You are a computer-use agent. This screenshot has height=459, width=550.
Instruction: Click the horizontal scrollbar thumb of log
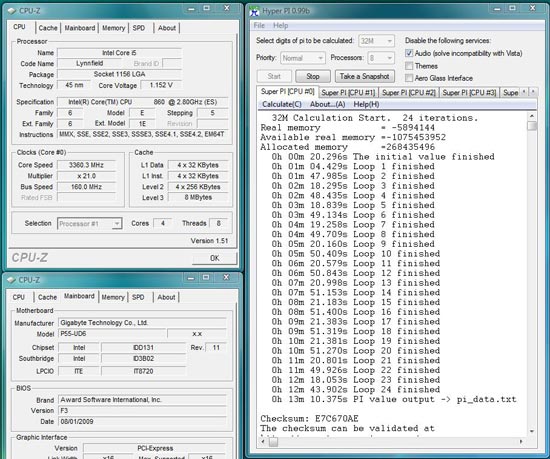click(273, 441)
